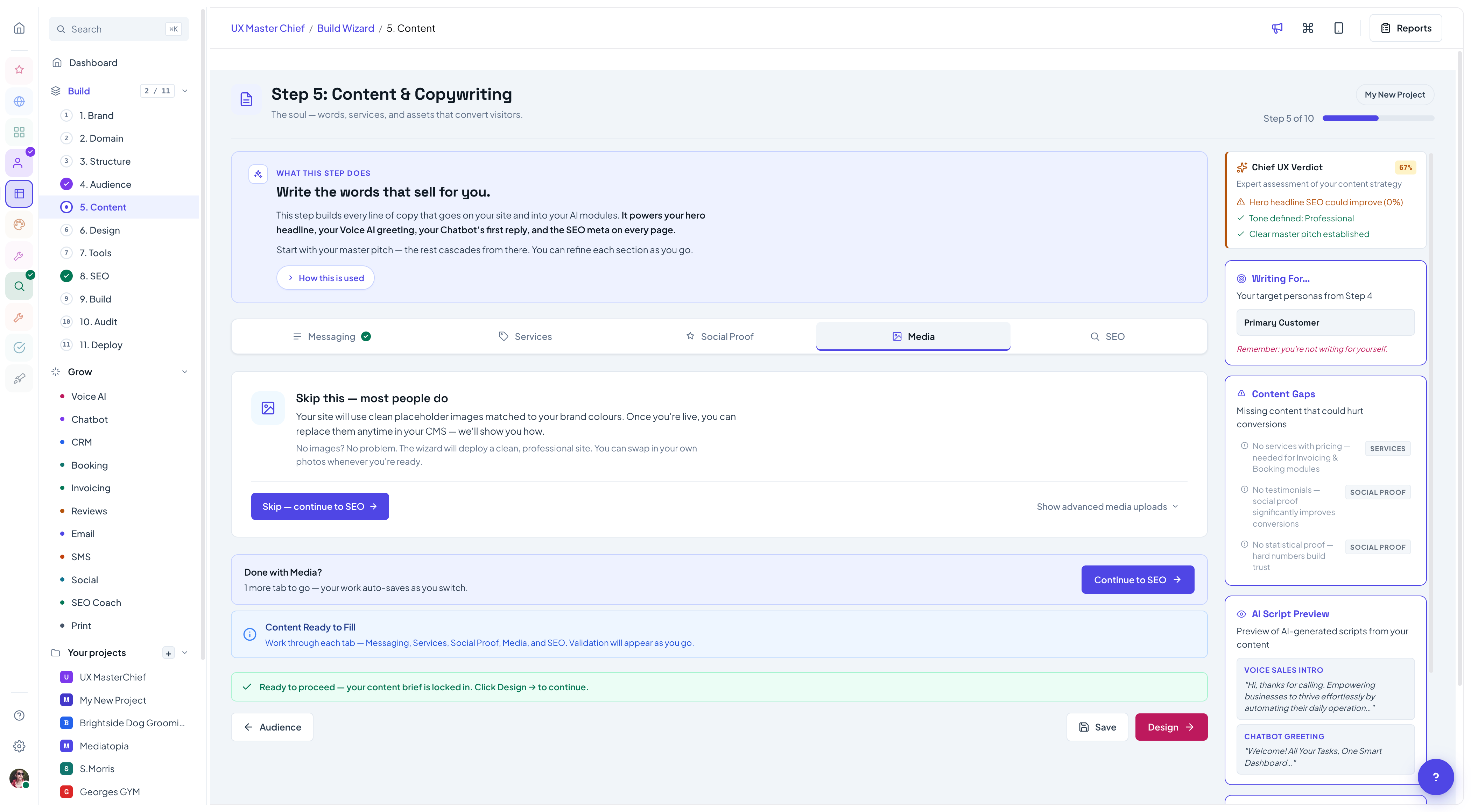Toggle the mobile preview icon

1338,28
